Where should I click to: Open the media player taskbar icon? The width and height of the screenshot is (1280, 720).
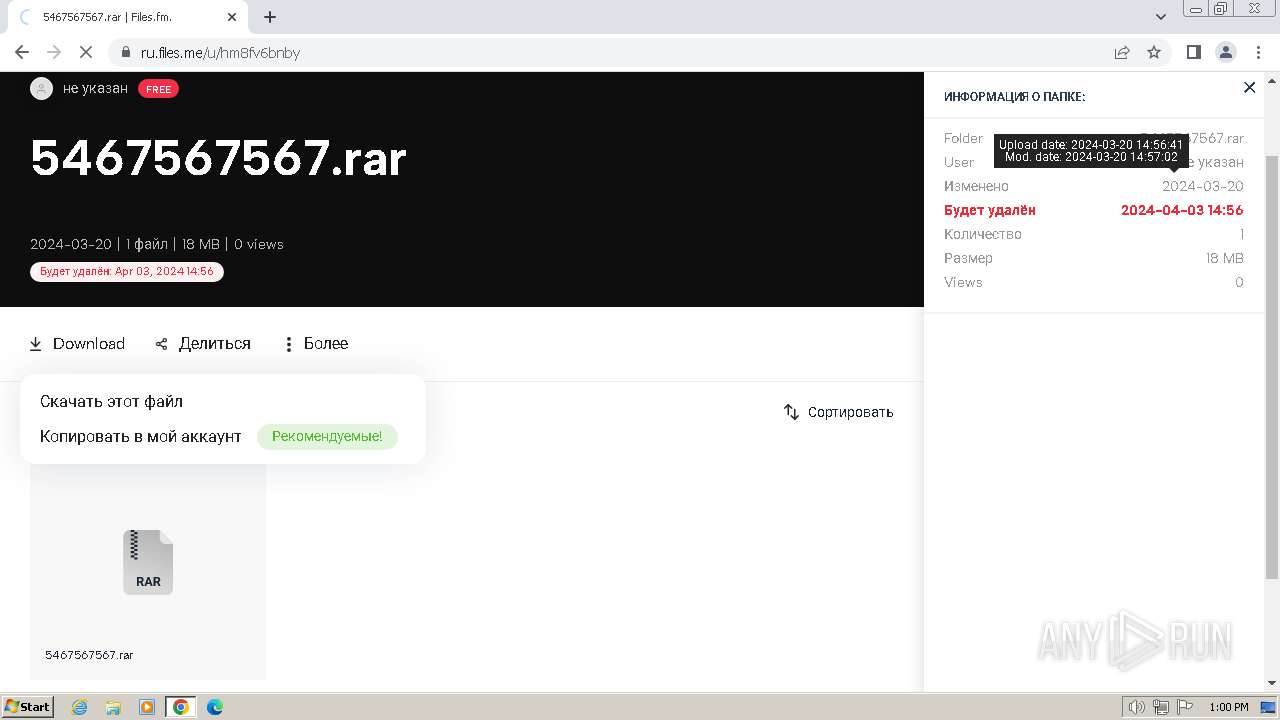[x=146, y=707]
